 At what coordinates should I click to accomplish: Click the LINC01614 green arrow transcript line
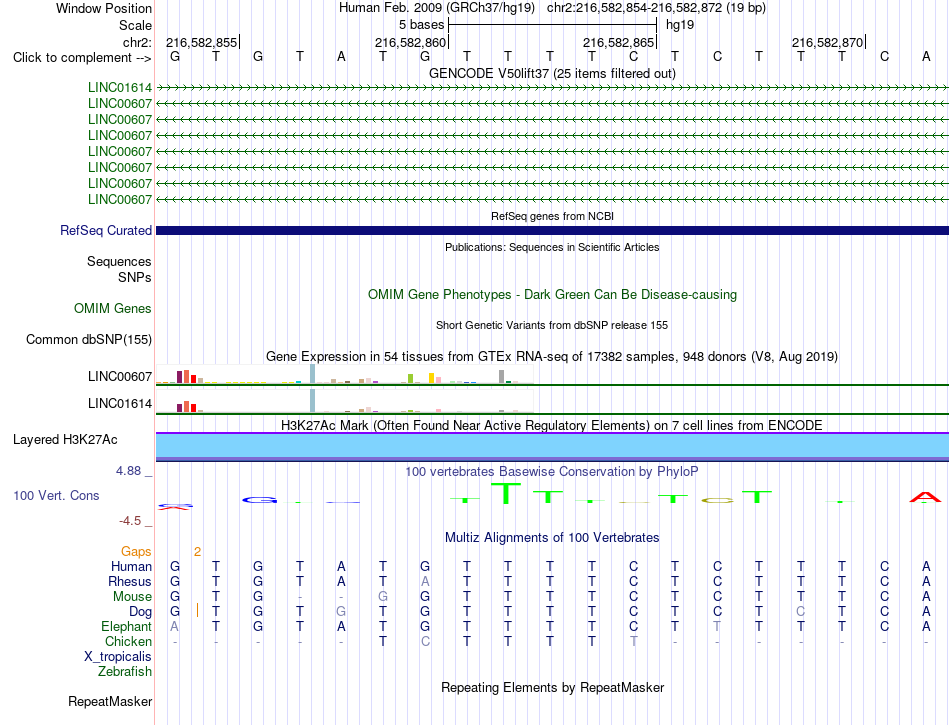pyautogui.click(x=552, y=87)
